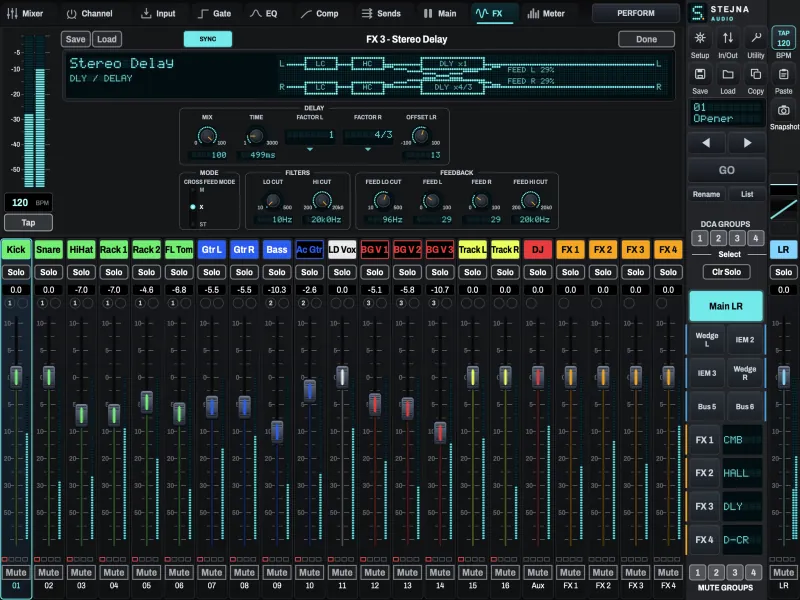The image size is (800, 600).
Task: Adjust the FEED R knob
Action: pyautogui.click(x=481, y=201)
